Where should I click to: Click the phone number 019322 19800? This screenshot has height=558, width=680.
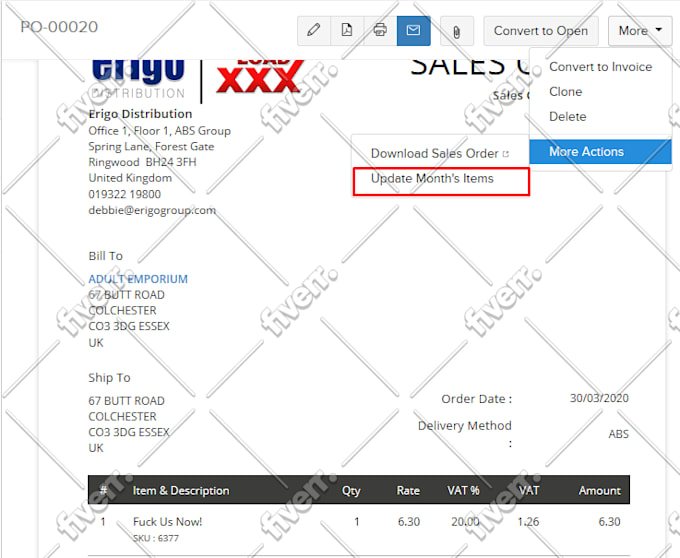tap(124, 194)
